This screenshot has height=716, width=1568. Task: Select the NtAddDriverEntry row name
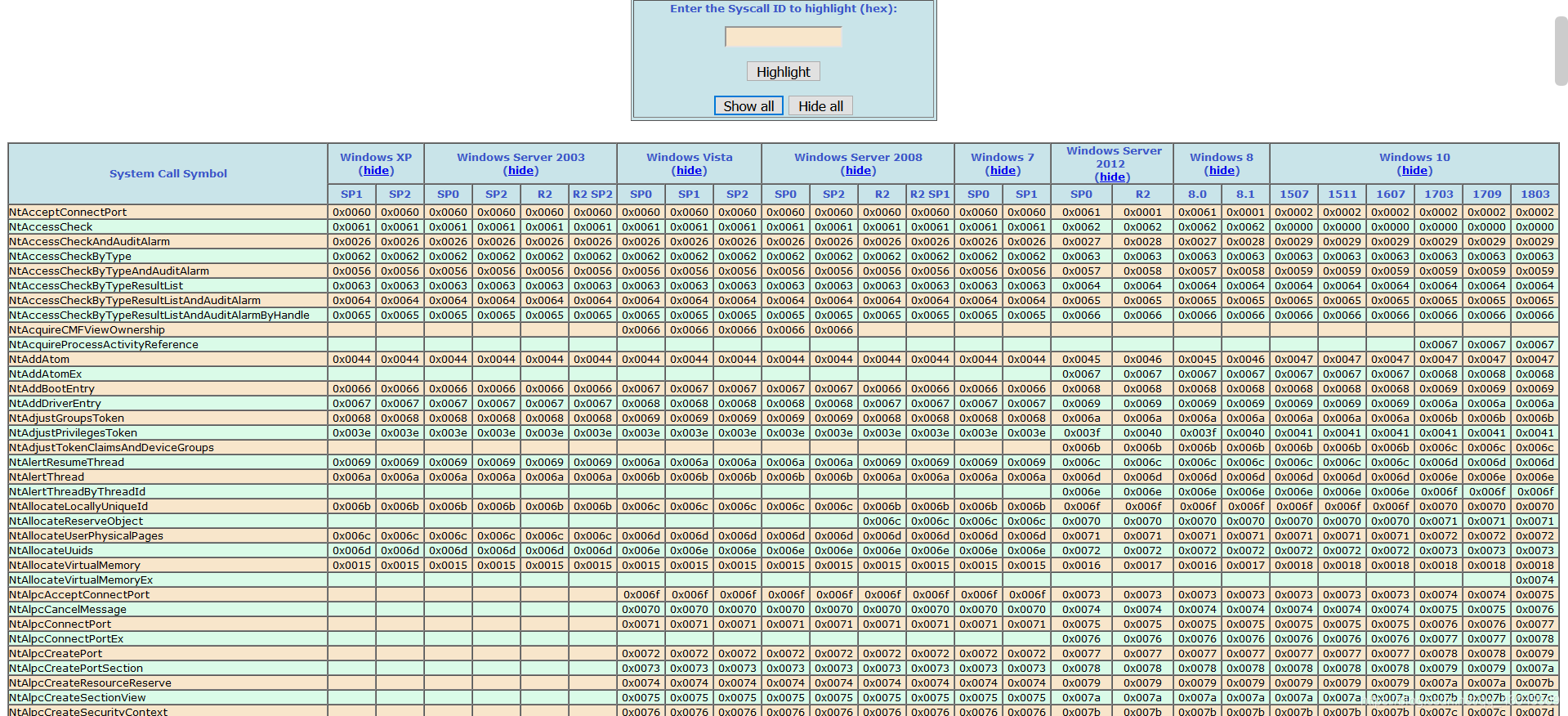pyautogui.click(x=55, y=404)
